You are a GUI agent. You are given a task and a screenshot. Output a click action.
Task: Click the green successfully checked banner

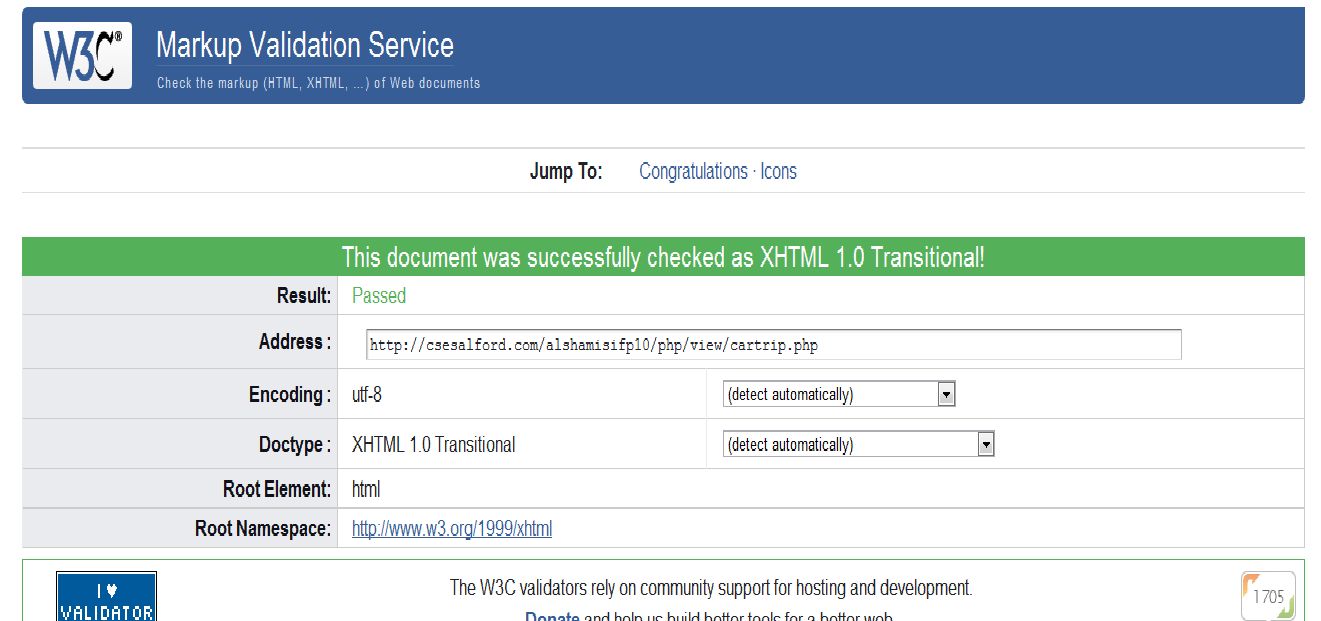tap(663, 257)
